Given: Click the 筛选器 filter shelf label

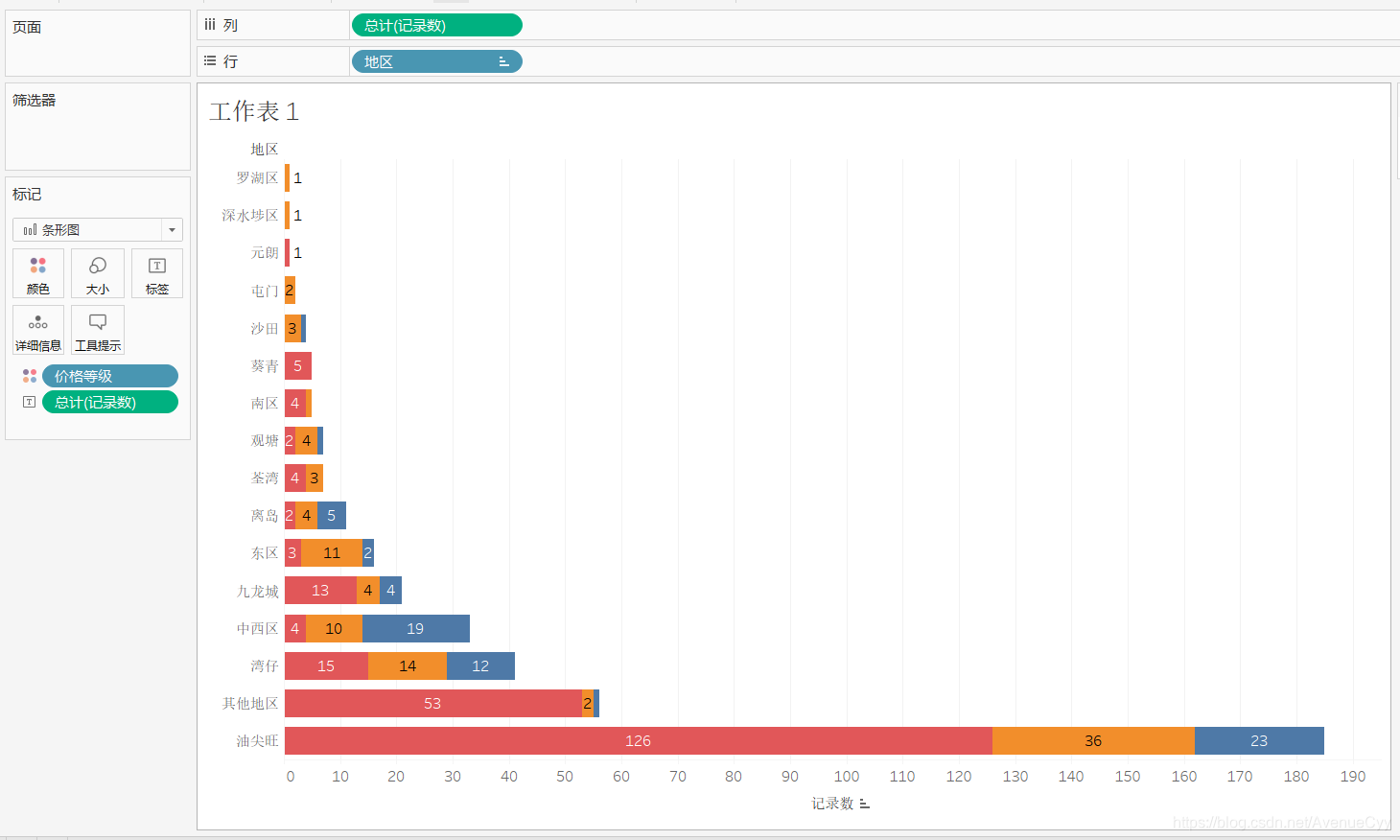Looking at the screenshot, I should [35, 100].
